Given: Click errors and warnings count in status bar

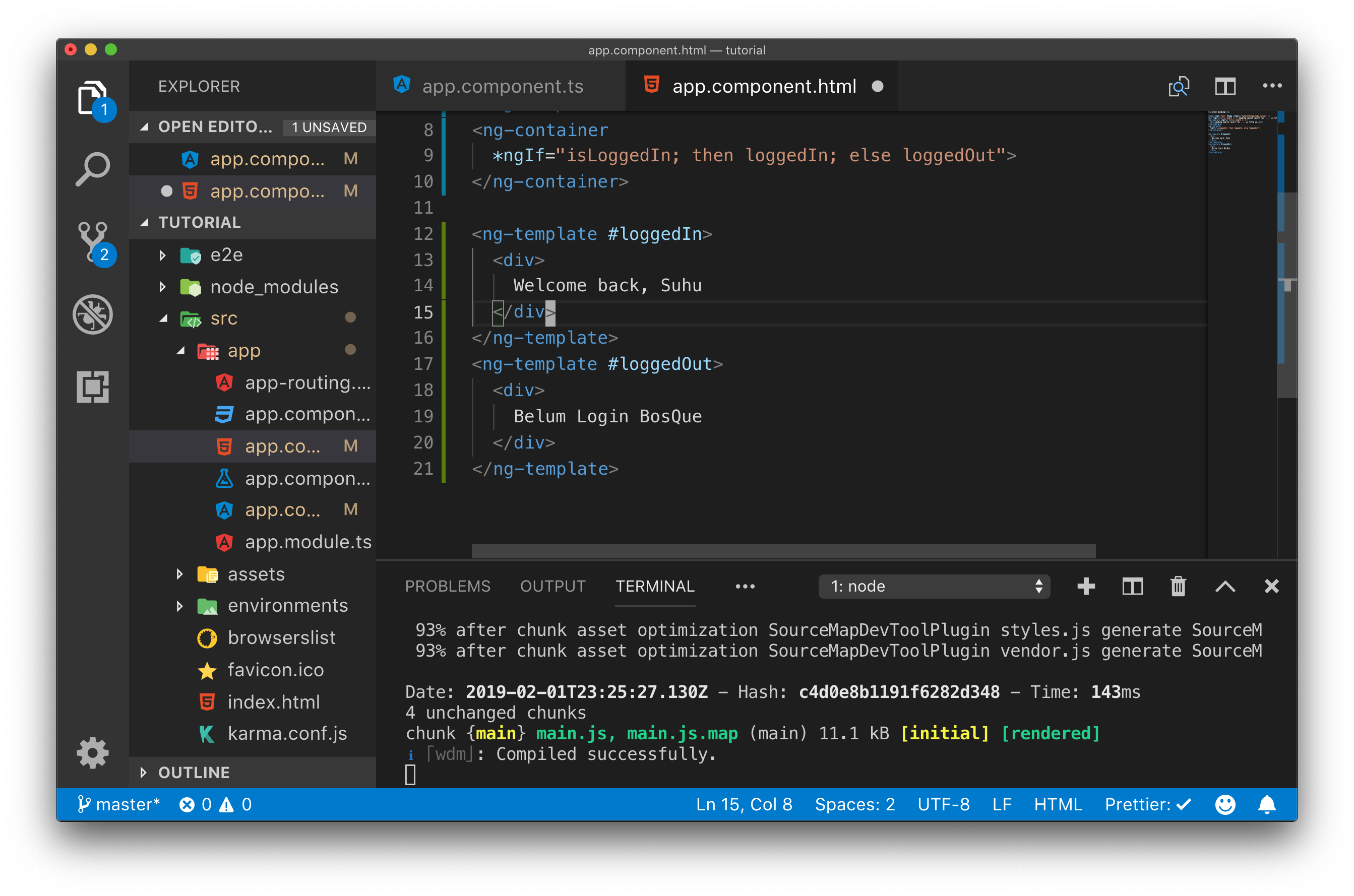Looking at the screenshot, I should pyautogui.click(x=215, y=805).
